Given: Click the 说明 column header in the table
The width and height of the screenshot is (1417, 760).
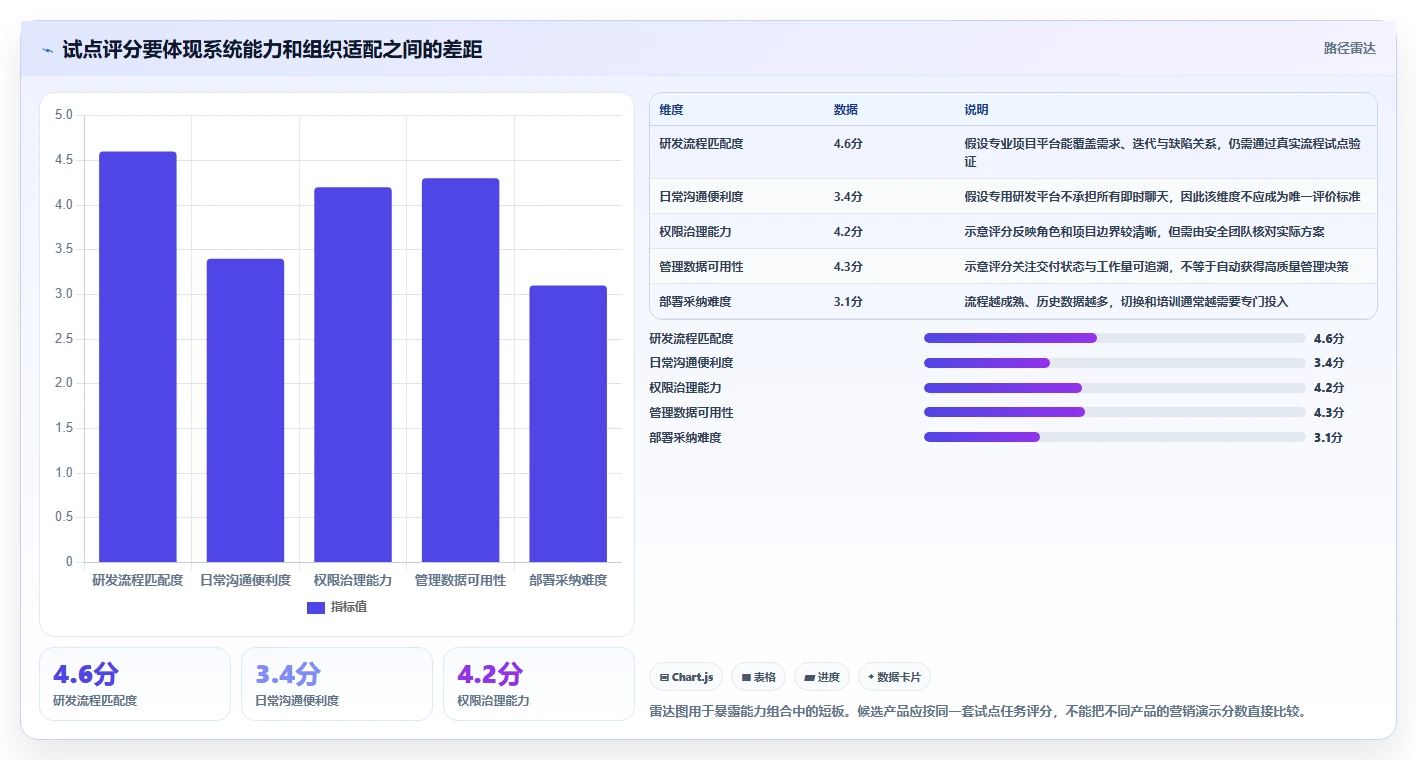Looking at the screenshot, I should [976, 110].
